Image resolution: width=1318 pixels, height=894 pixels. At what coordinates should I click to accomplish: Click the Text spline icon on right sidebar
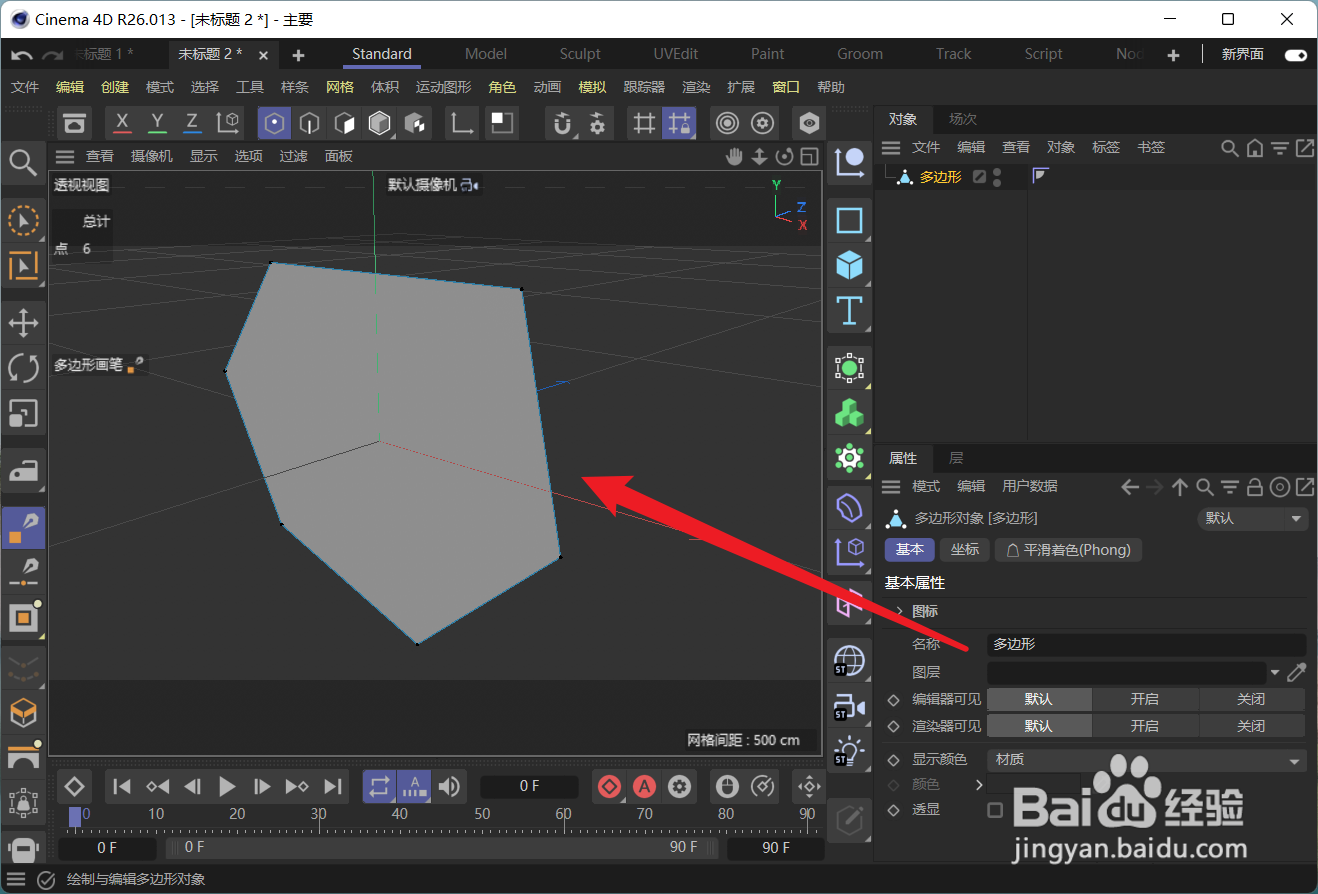click(x=849, y=311)
